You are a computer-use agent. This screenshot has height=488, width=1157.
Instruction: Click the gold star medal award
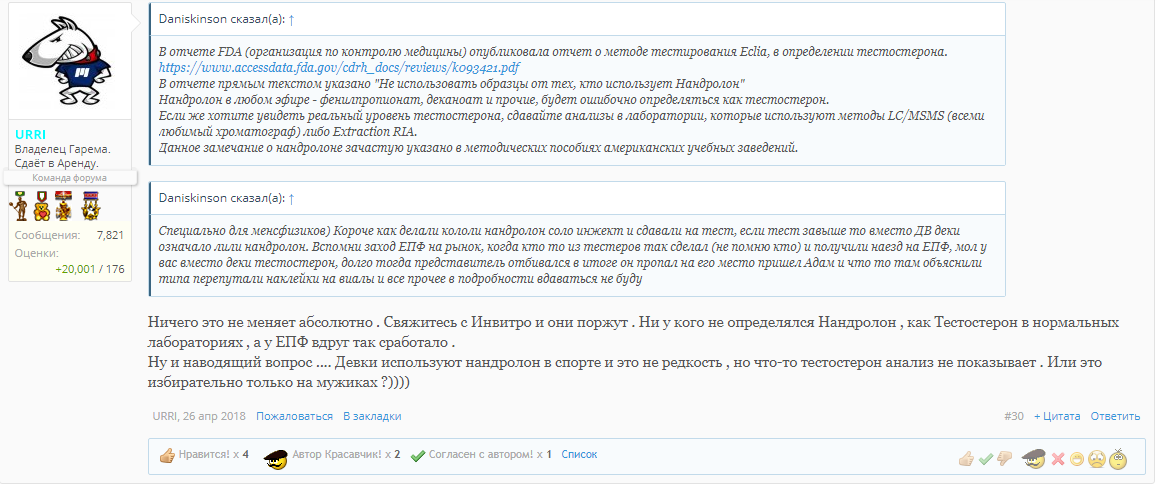[x=90, y=206]
